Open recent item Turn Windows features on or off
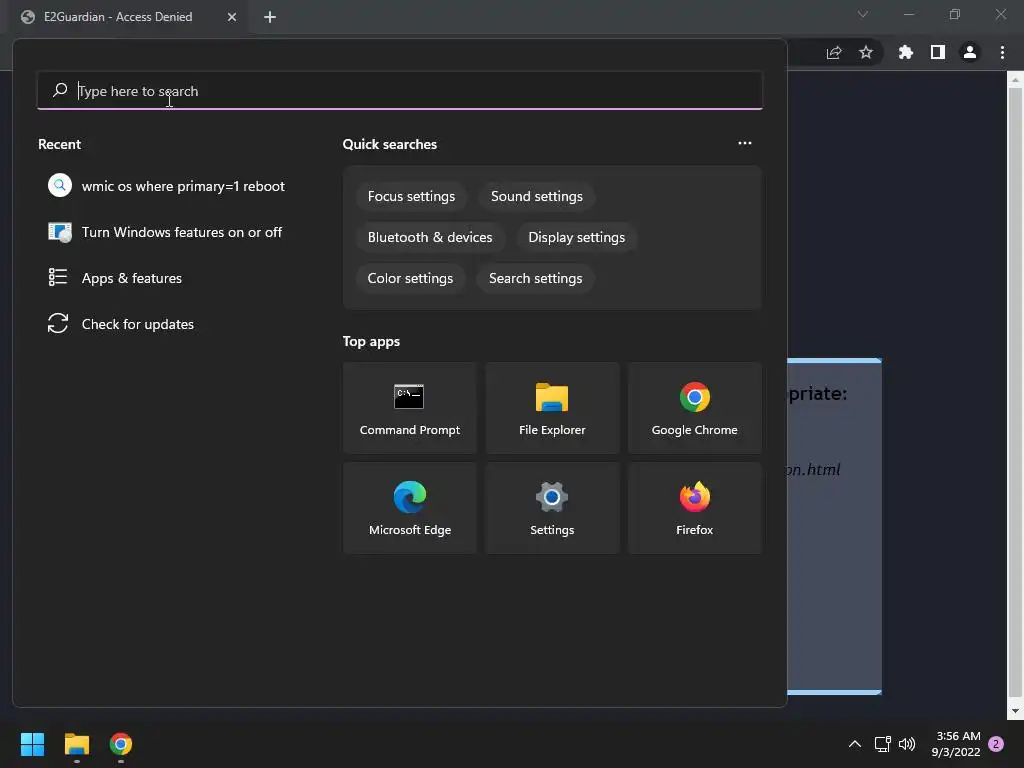Screen dimensions: 1024x768 167,232
